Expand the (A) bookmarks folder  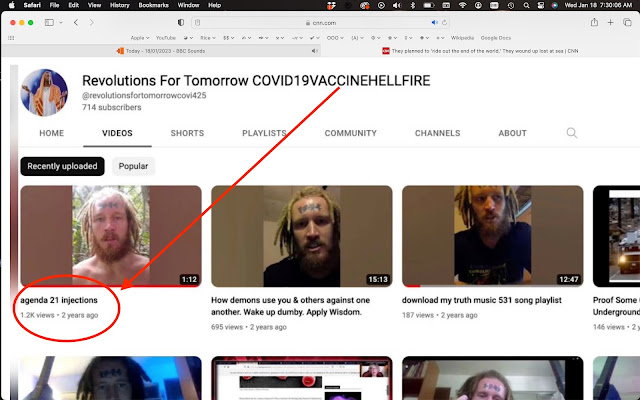[x=357, y=38]
